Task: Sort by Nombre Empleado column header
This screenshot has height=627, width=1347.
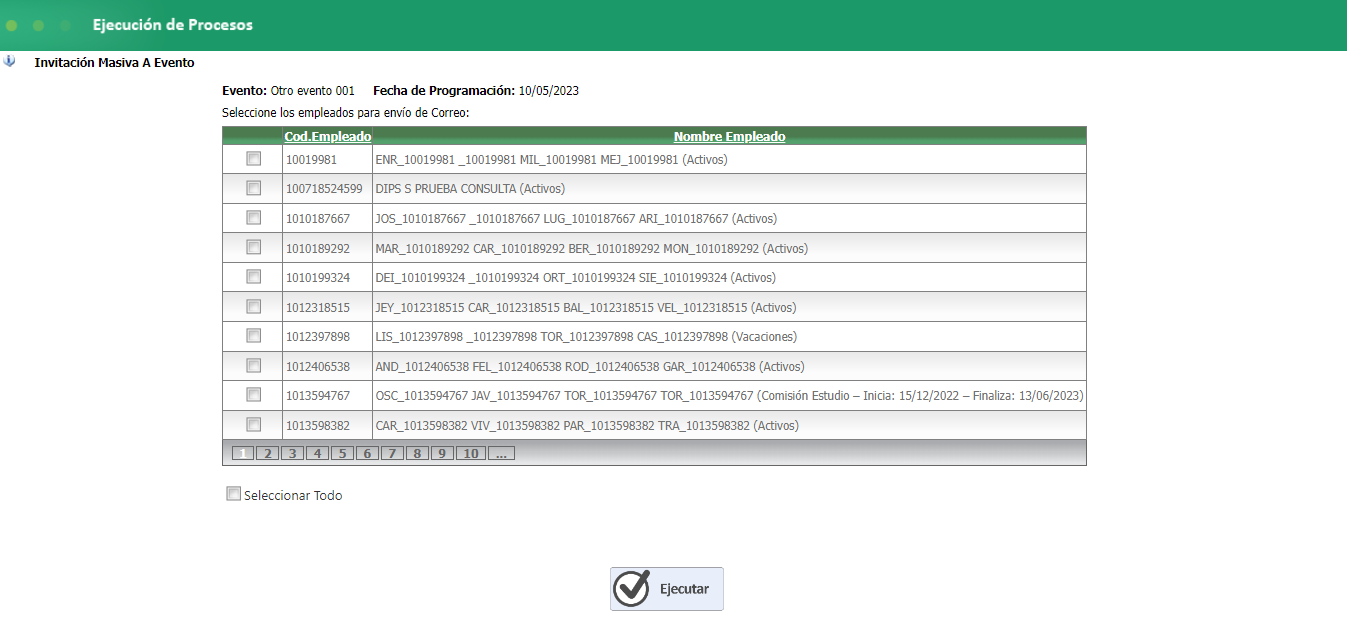Action: tap(729, 136)
